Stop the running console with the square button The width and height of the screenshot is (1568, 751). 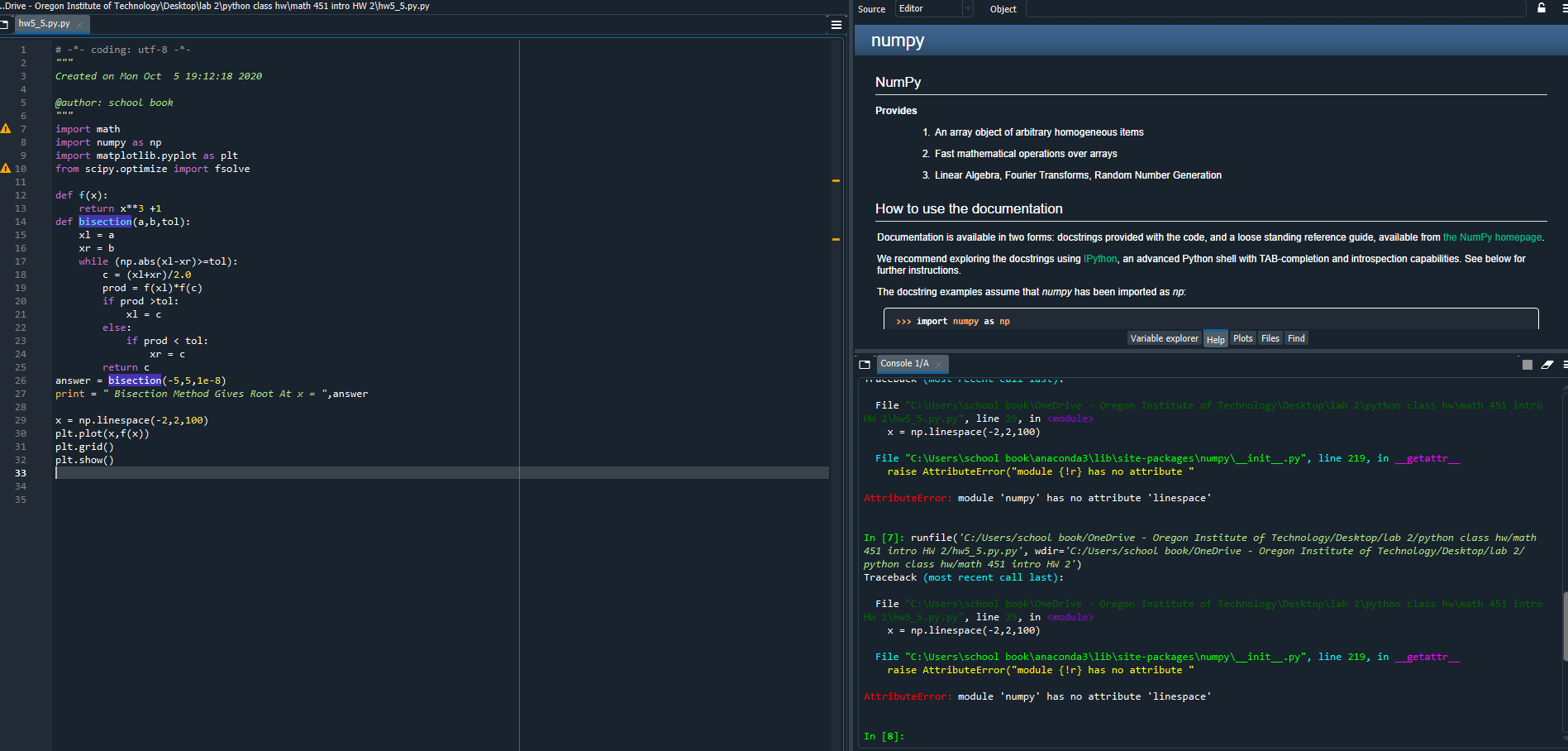(x=1527, y=365)
